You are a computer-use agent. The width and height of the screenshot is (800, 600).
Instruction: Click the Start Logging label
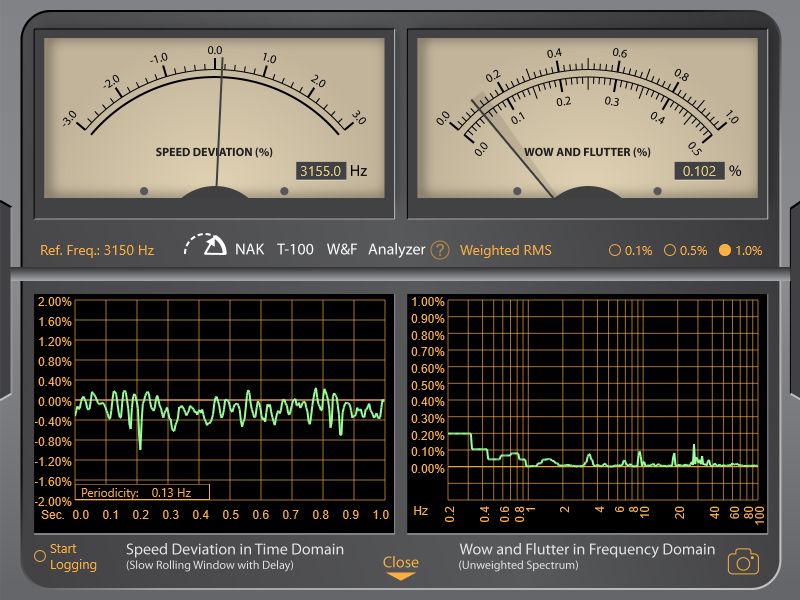pos(73,557)
